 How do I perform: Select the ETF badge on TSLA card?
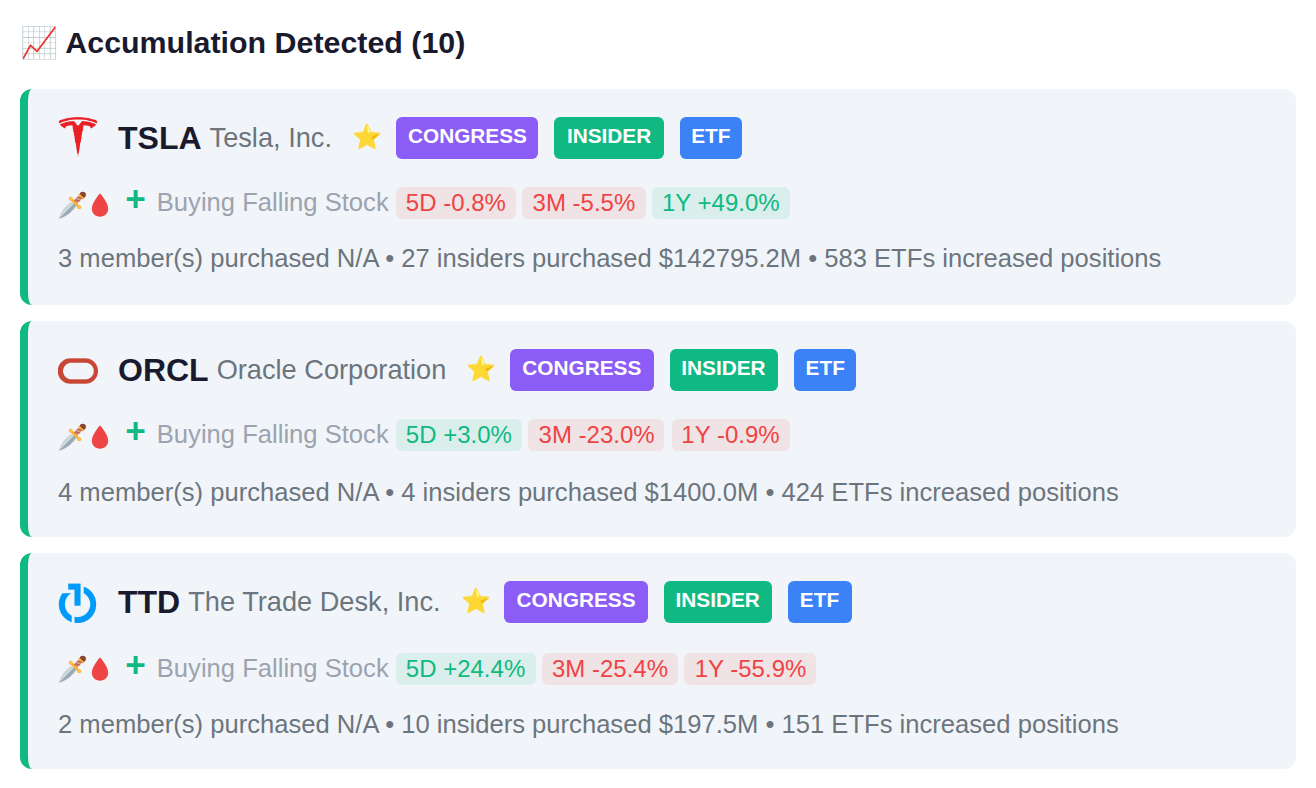711,138
